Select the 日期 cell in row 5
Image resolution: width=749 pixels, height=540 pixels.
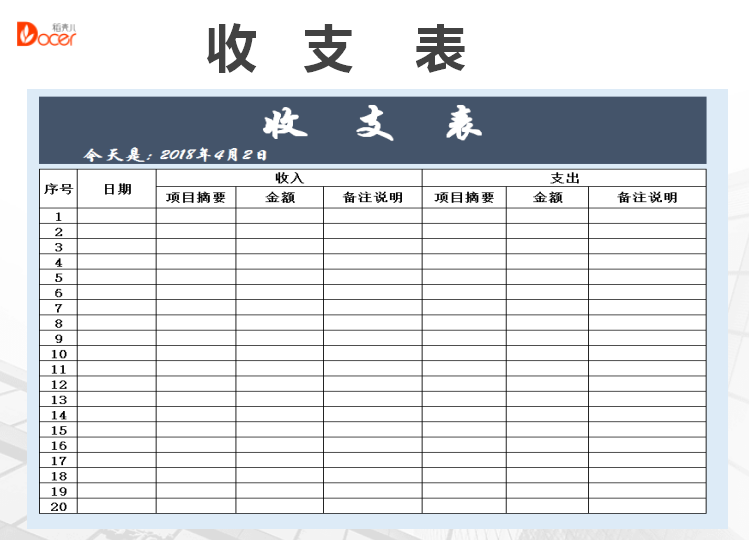[x=117, y=277]
